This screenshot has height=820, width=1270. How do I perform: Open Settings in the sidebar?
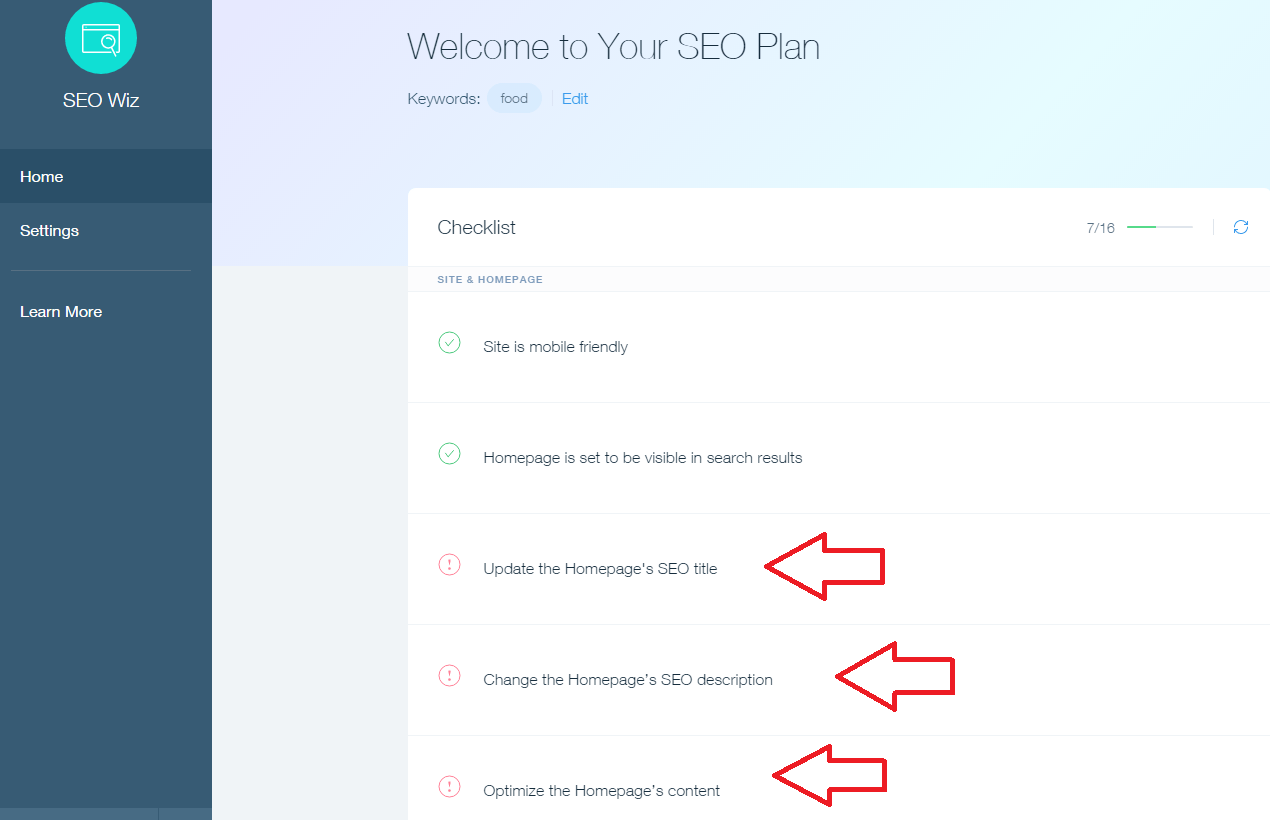[106, 230]
